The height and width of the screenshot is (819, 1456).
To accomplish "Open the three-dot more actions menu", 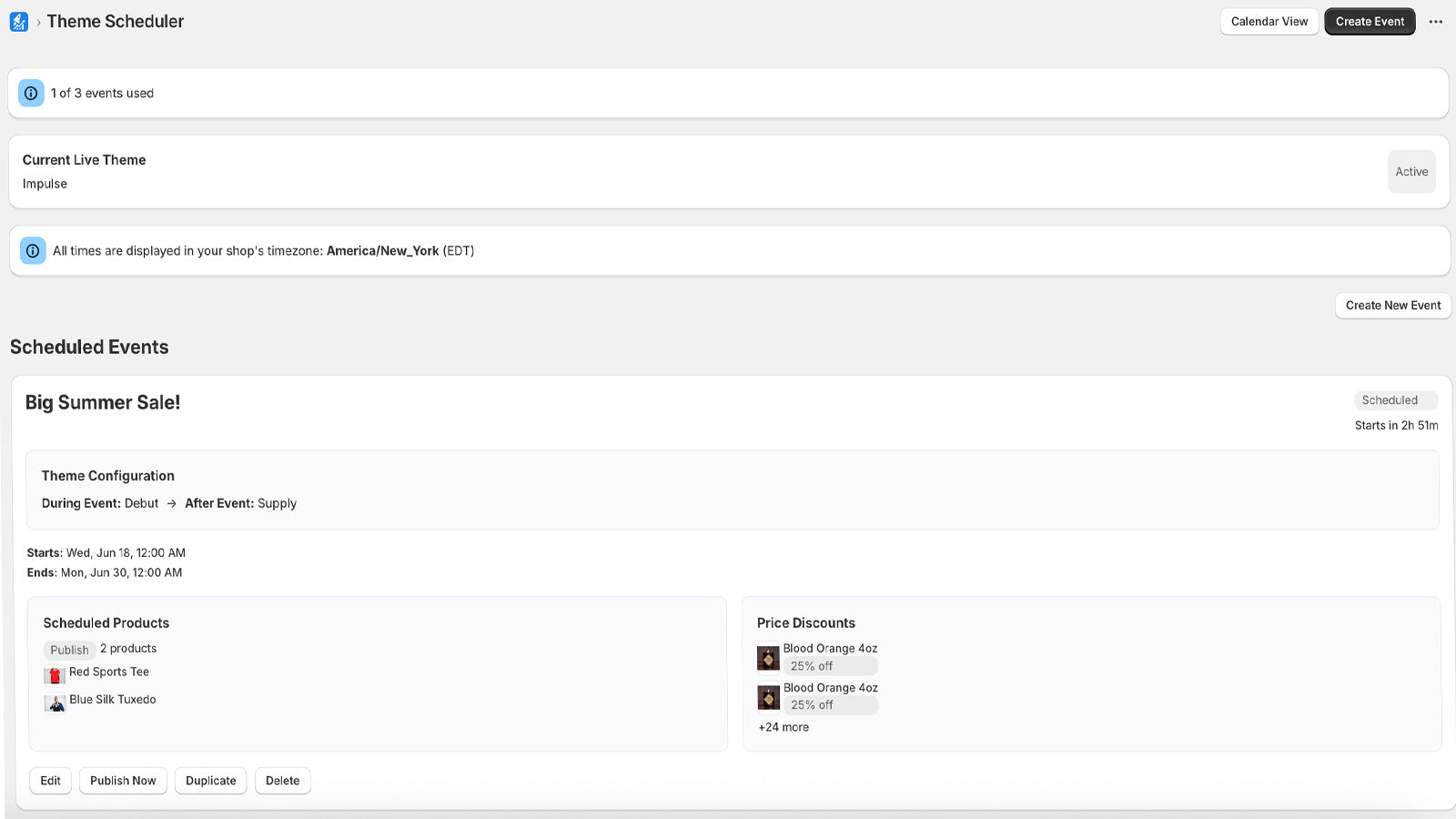I will (x=1436, y=22).
